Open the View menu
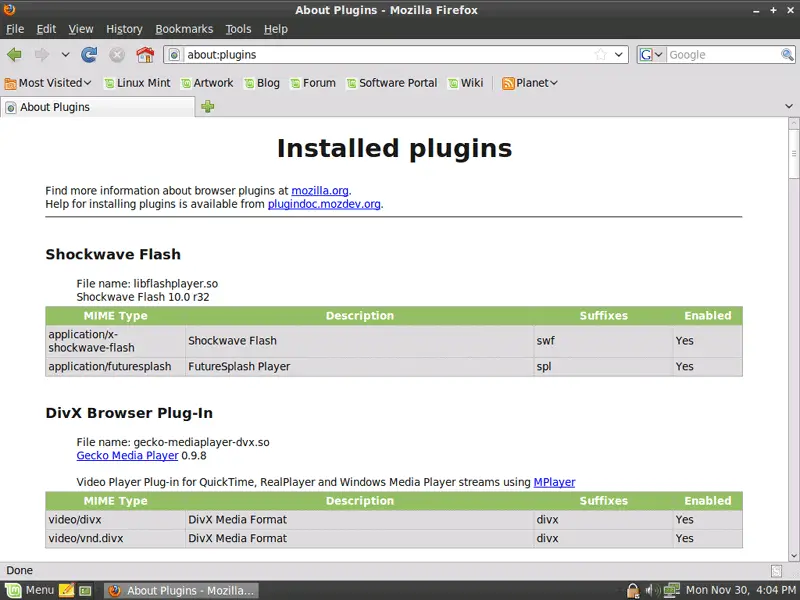This screenshot has height=600, width=800. (81, 29)
